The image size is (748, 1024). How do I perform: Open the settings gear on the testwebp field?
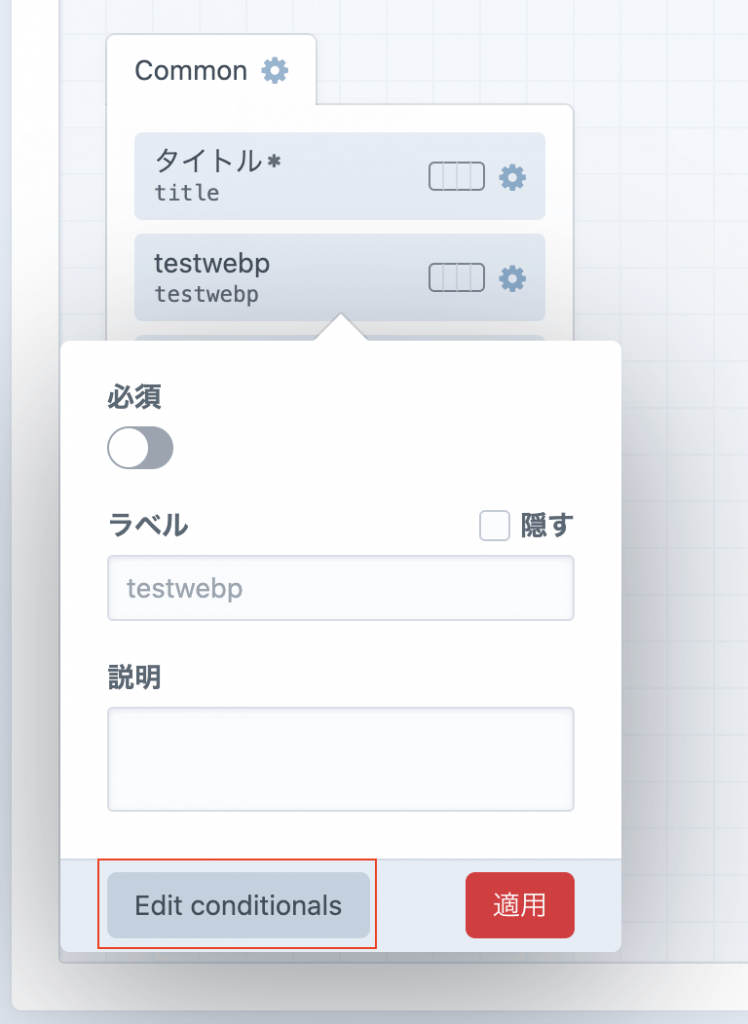[512, 279]
